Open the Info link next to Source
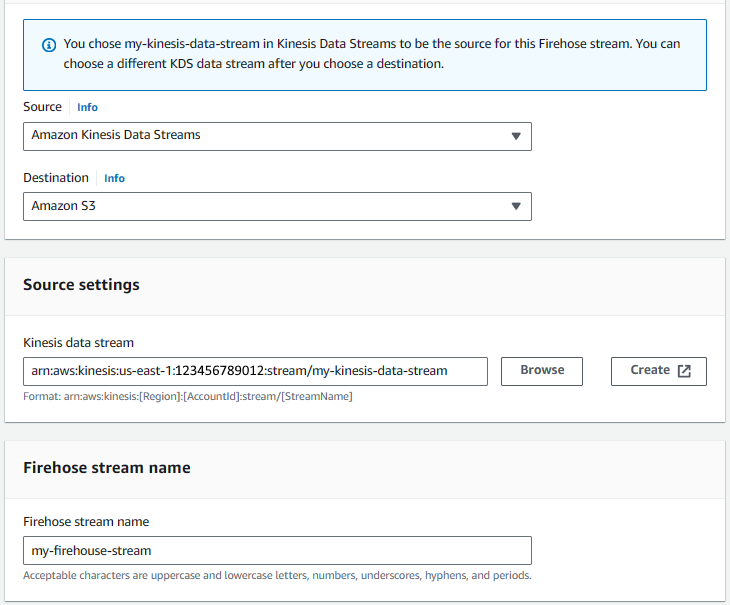Screen dimensions: 730x605 click(x=87, y=107)
